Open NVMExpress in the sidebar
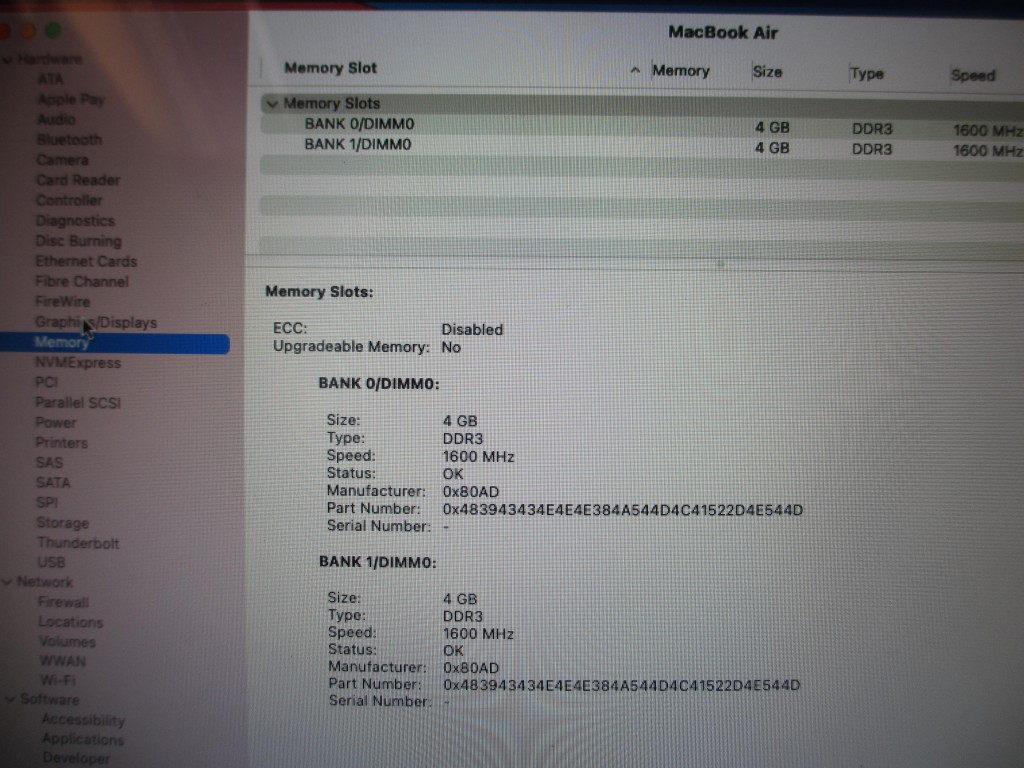 (x=78, y=363)
